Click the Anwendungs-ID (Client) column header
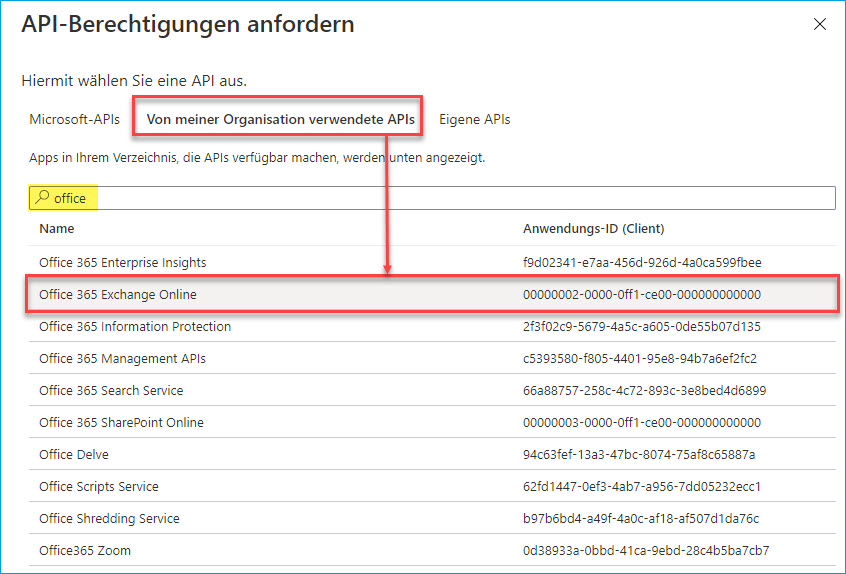 [x=593, y=229]
